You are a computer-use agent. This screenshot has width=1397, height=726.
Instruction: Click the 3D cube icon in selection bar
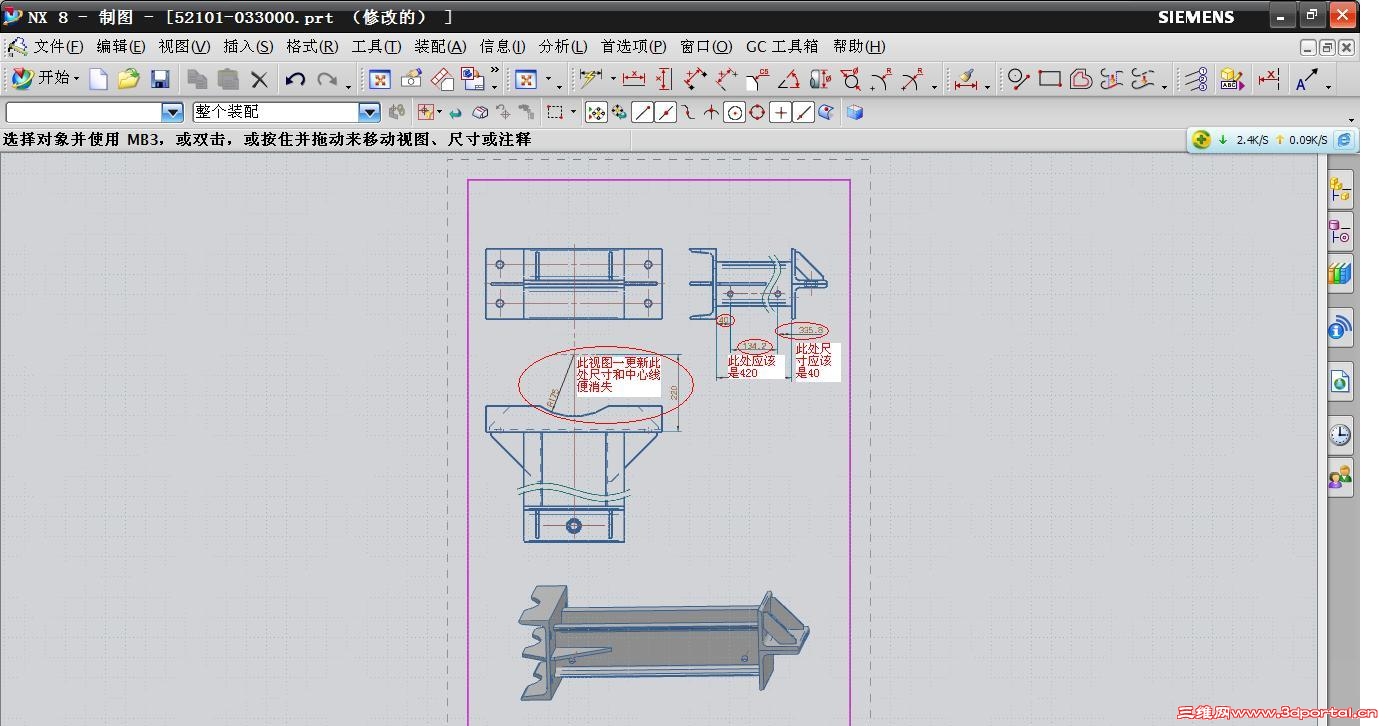[854, 113]
